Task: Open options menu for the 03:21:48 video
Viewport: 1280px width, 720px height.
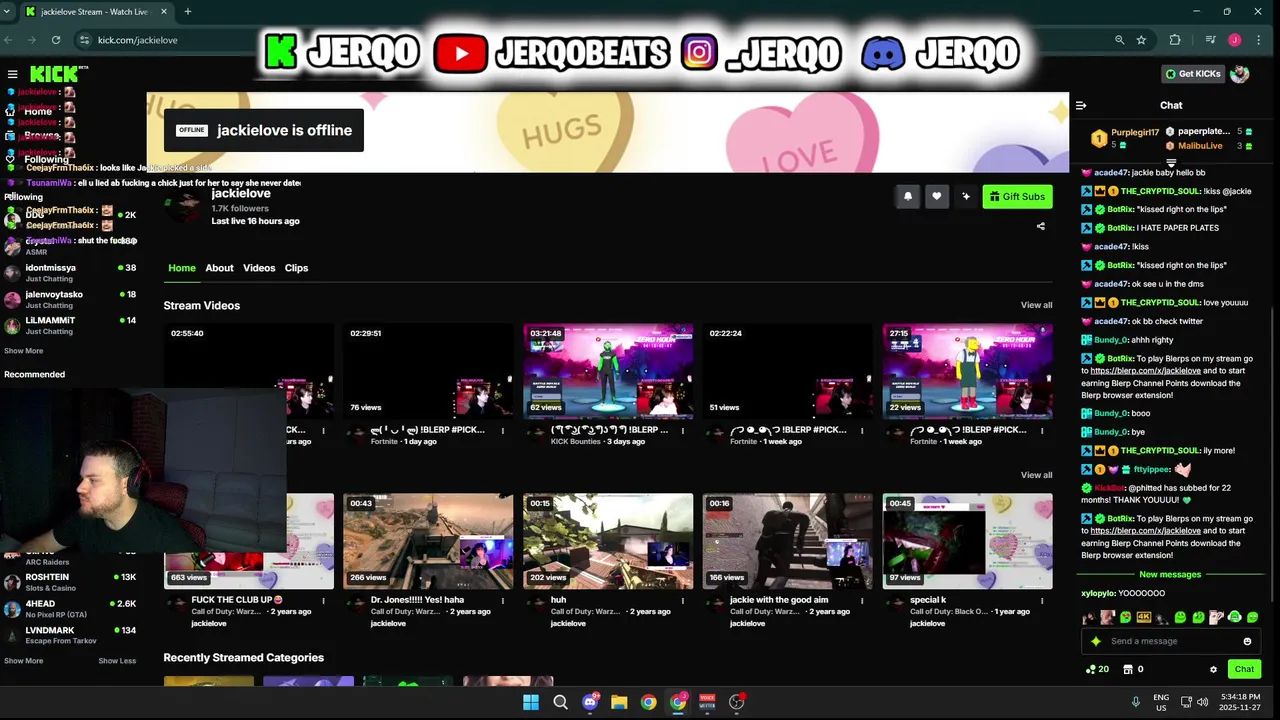Action: click(683, 431)
